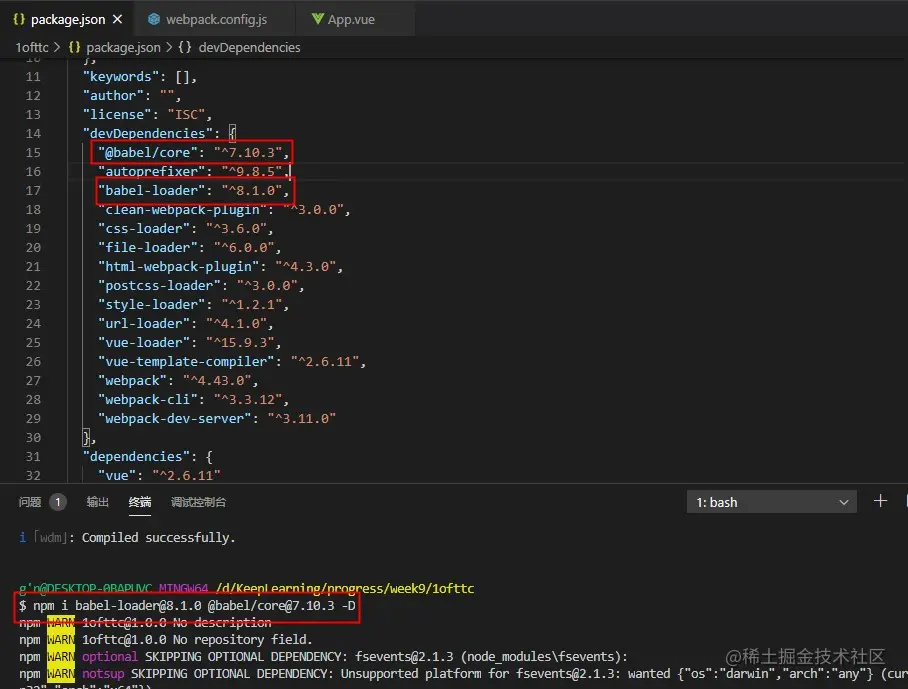
Task: Click the Vue logo icon on App.vue tab
Action: click(x=317, y=19)
